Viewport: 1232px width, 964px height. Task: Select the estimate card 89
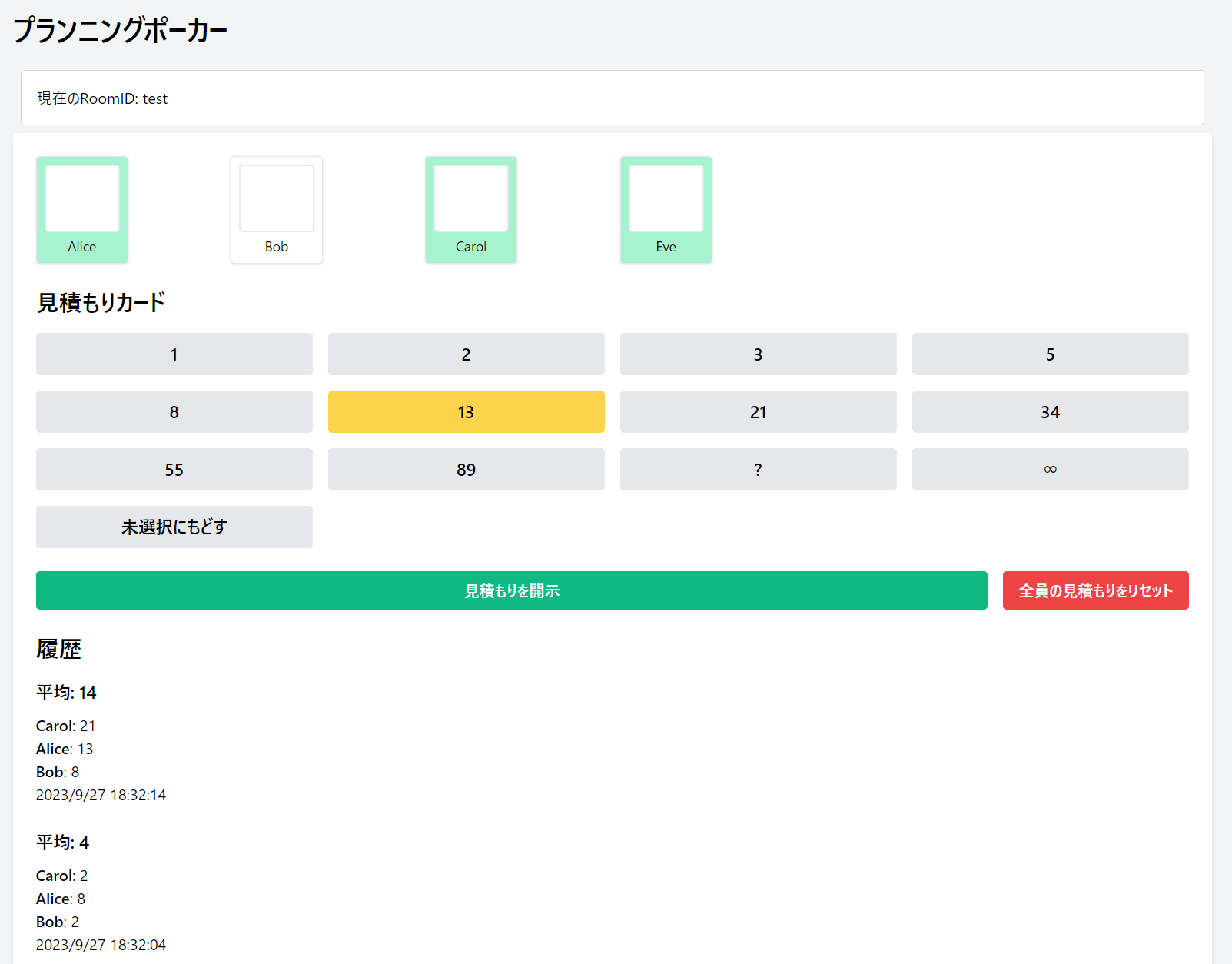pyautogui.click(x=466, y=469)
